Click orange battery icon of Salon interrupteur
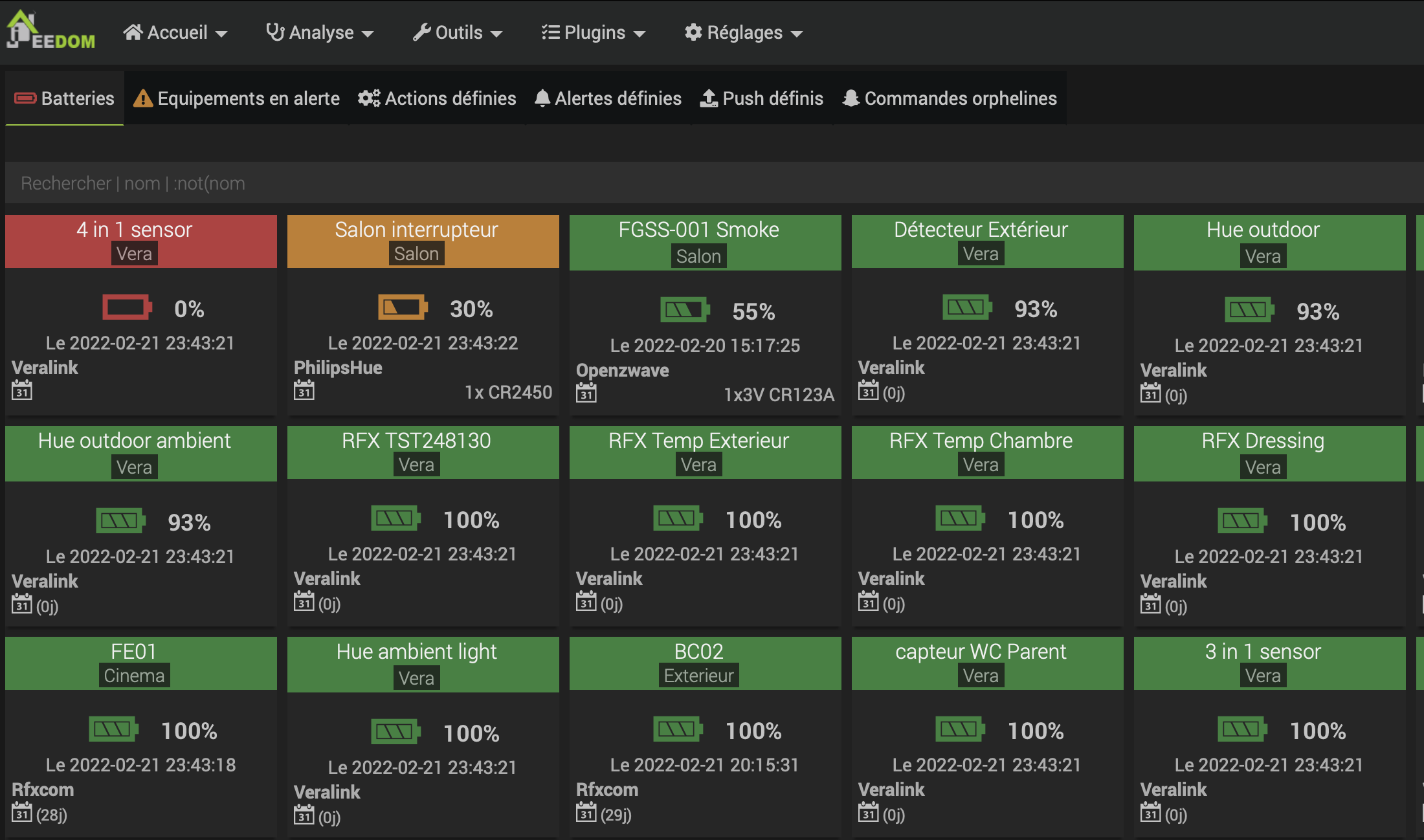Viewport: 1424px width, 840px height. click(x=403, y=307)
